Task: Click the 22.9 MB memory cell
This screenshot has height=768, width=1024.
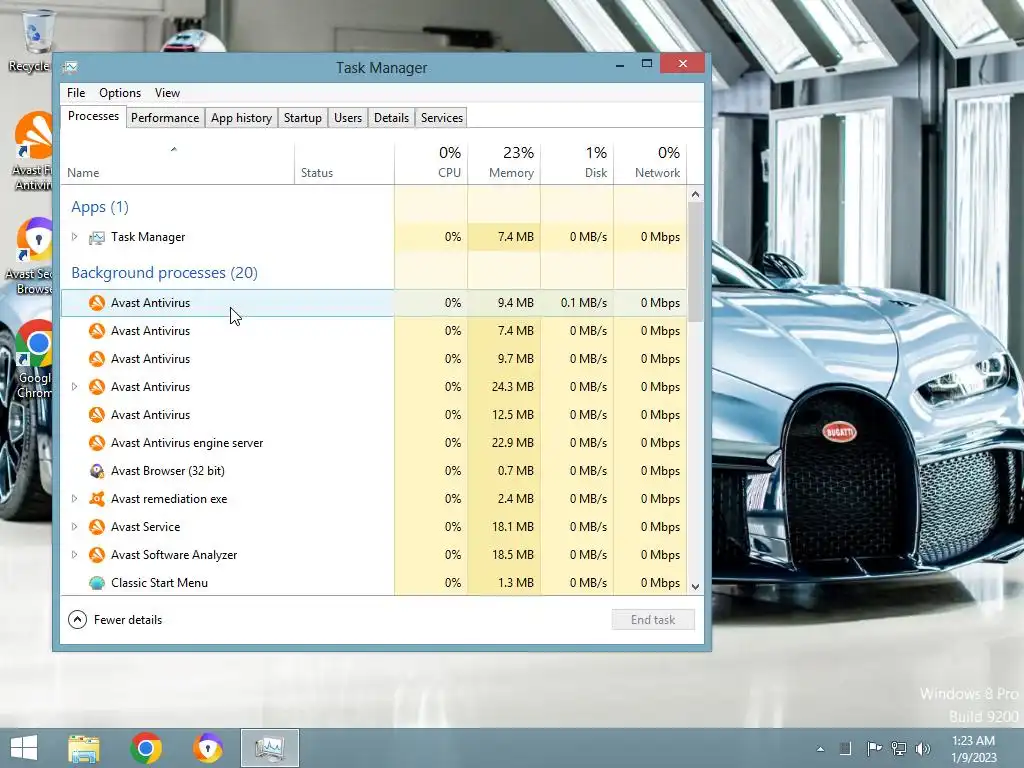Action: [x=504, y=443]
